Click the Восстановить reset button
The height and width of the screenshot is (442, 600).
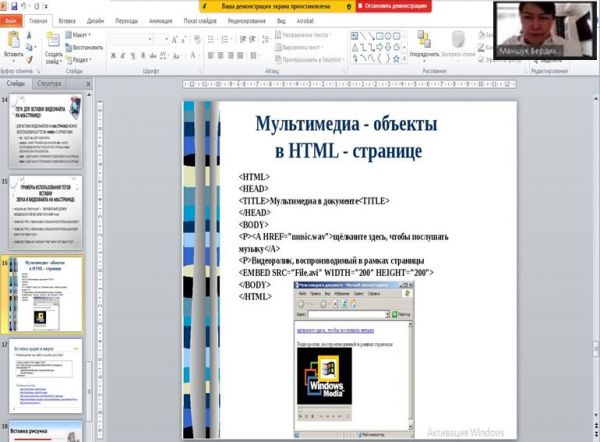[x=86, y=46]
